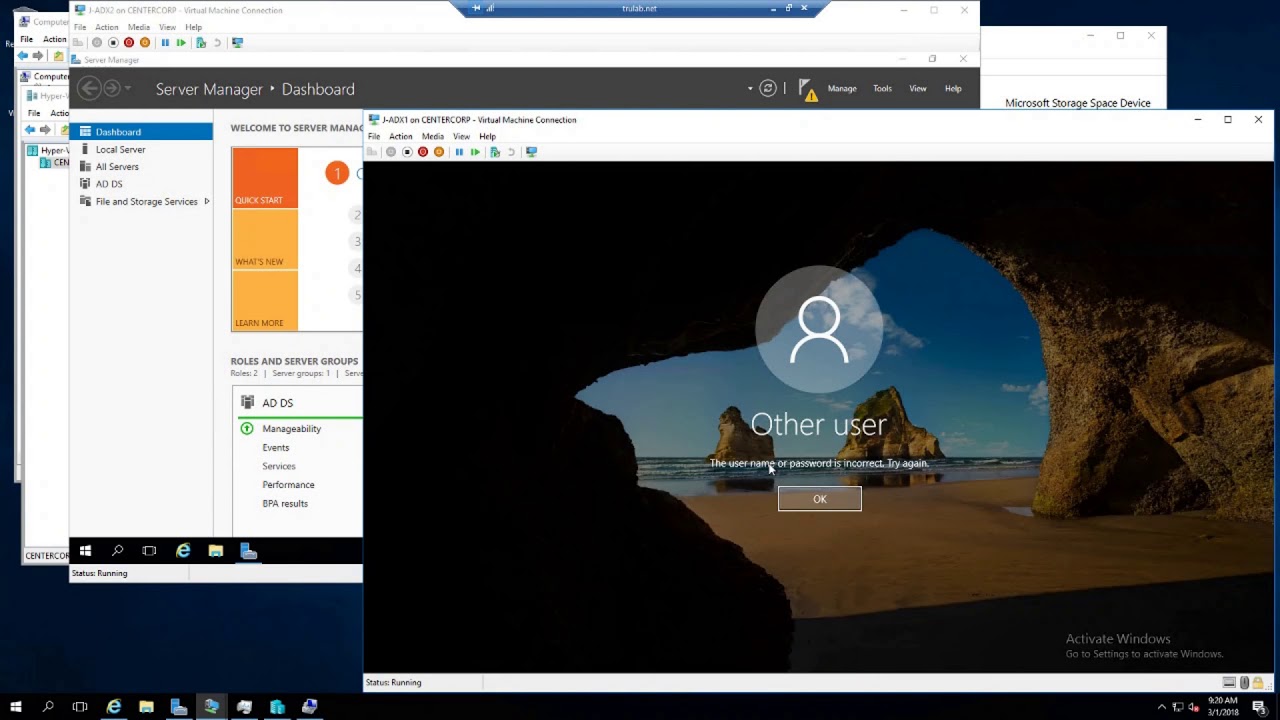Open View menu in Server Manager header

coord(917,89)
